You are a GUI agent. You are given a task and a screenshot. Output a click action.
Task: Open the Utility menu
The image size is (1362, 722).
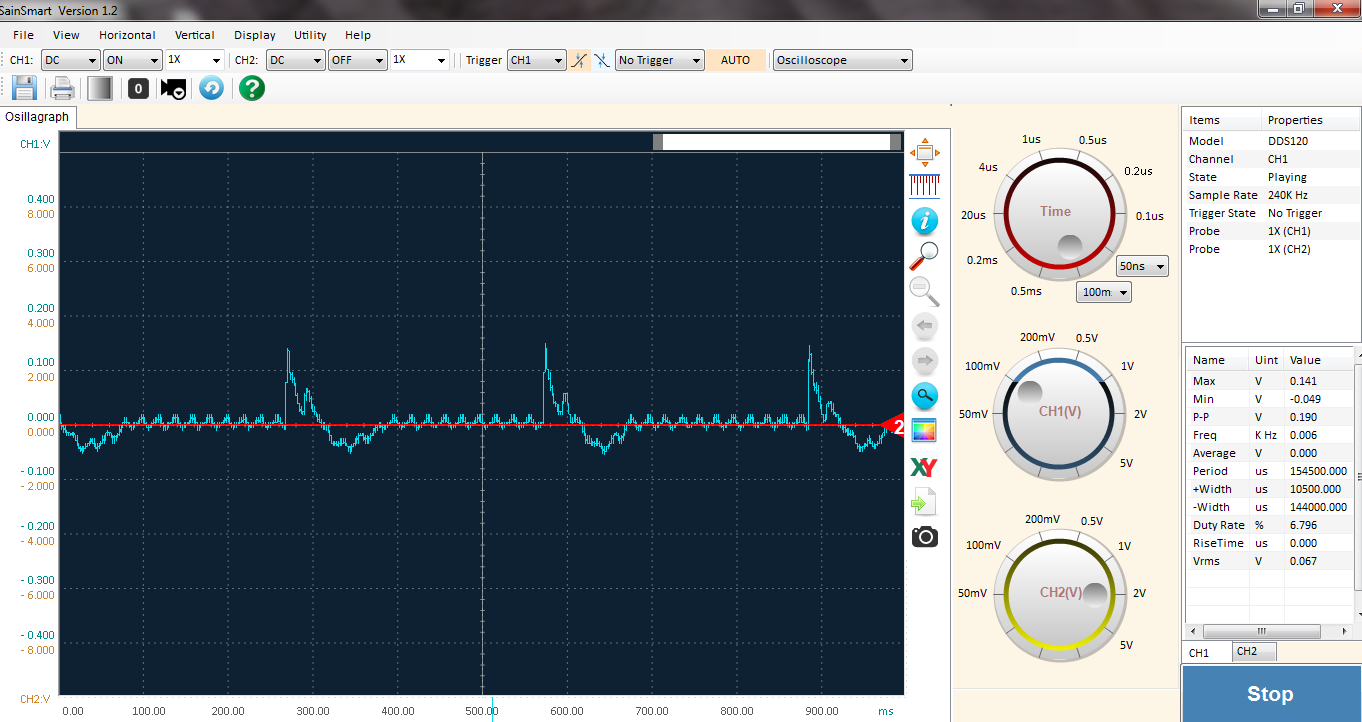tap(310, 35)
